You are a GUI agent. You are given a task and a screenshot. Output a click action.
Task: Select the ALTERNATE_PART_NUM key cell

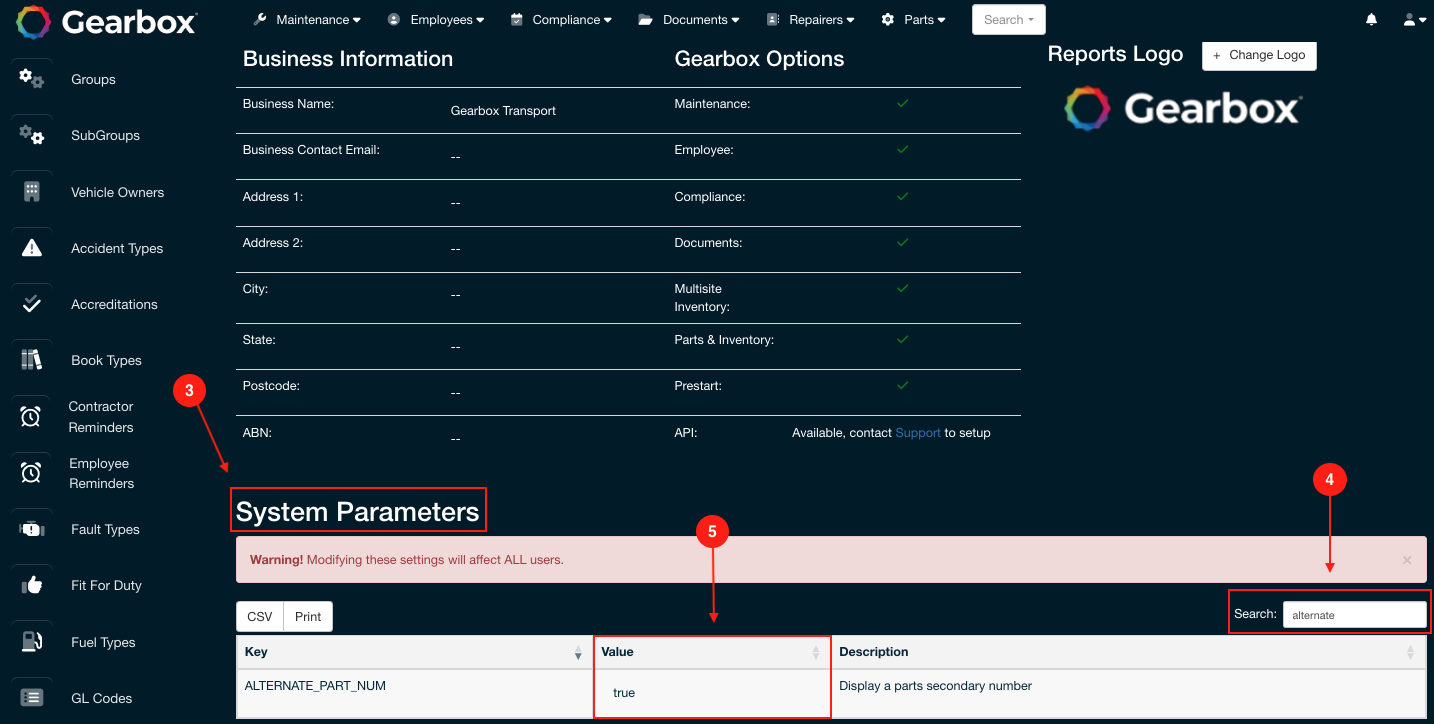coord(414,692)
